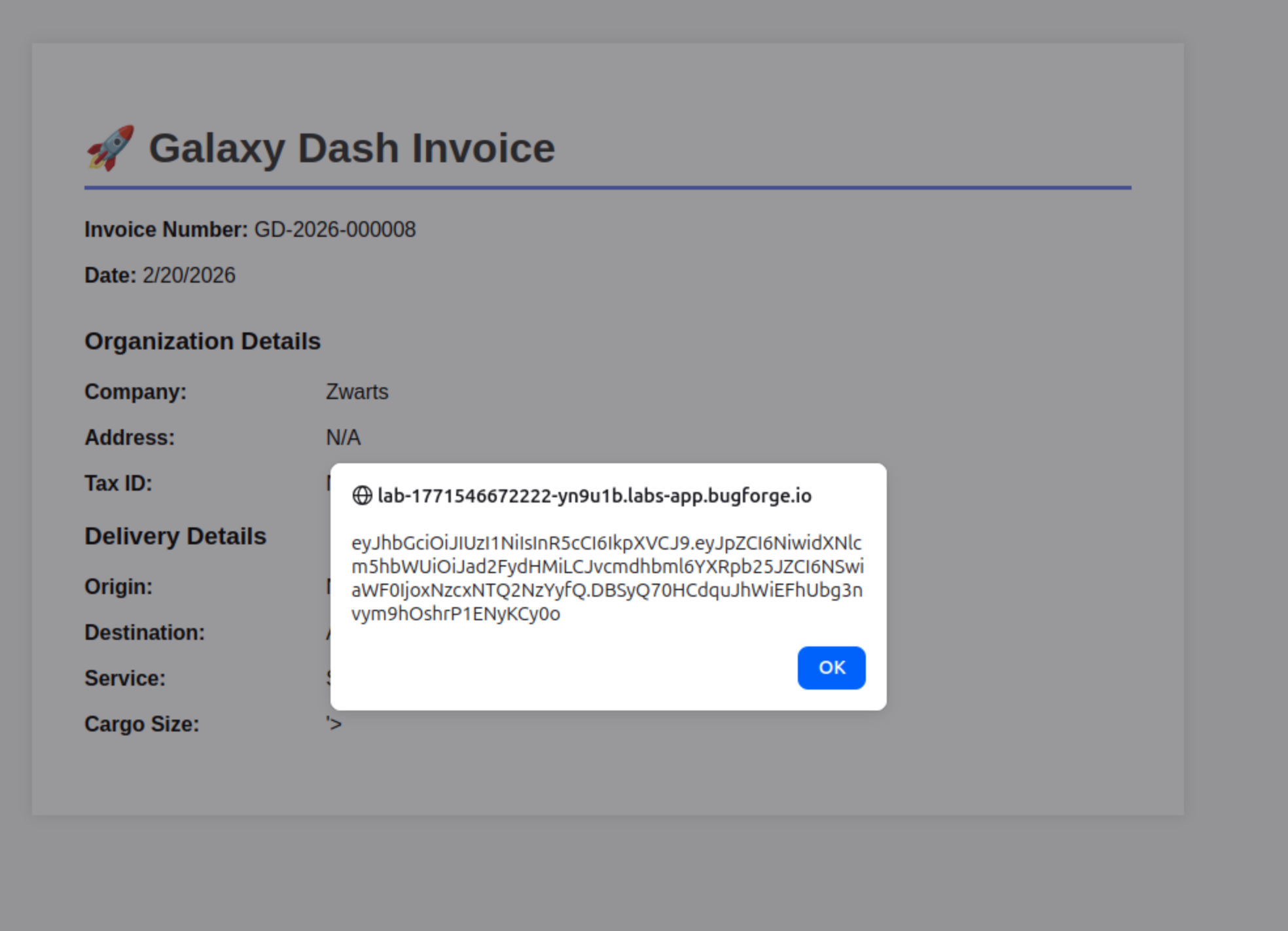Click the Destination label
Screen dimensions: 1288x931
(x=144, y=633)
